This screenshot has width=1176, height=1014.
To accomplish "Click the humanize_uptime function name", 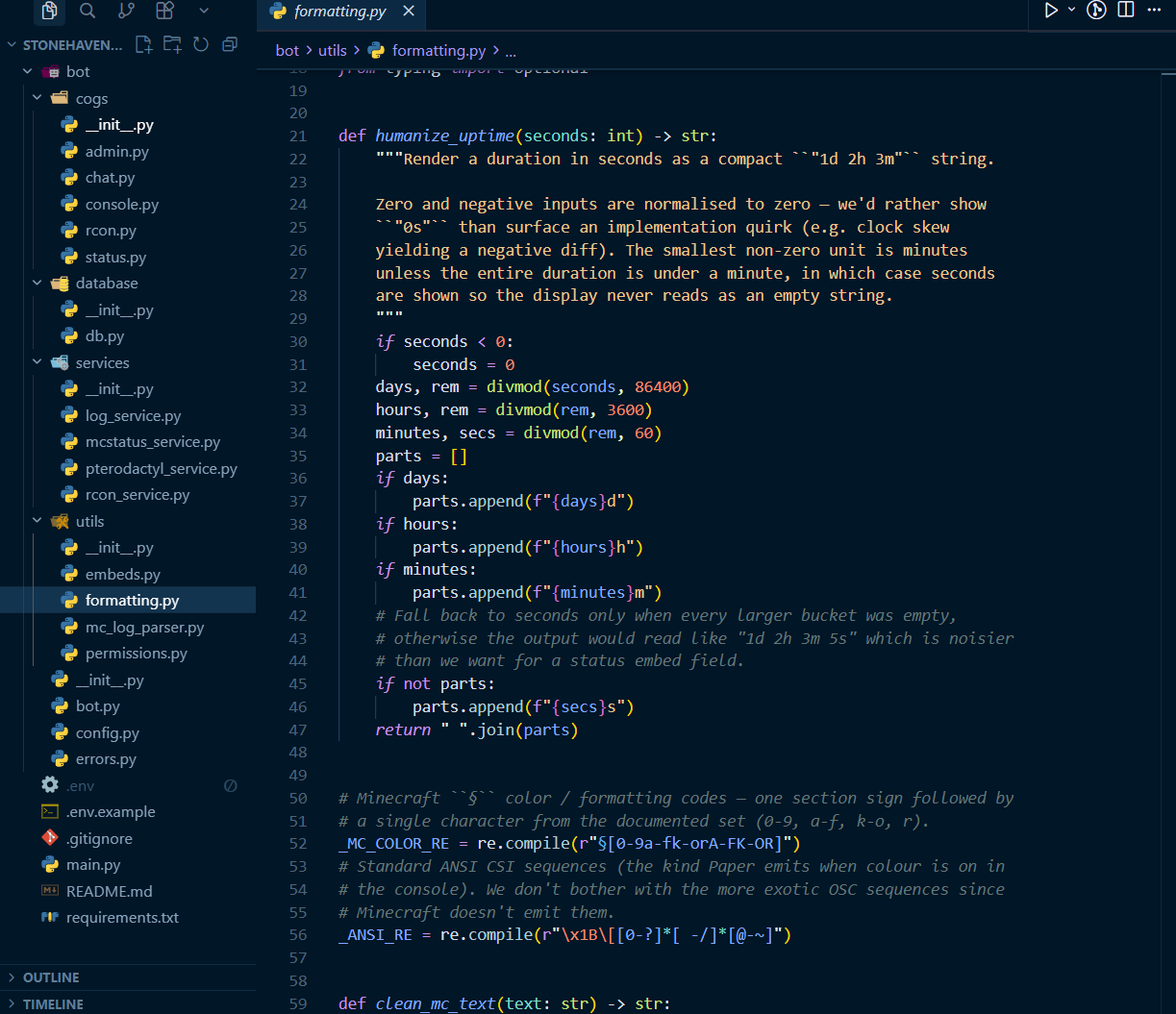I will click(445, 136).
